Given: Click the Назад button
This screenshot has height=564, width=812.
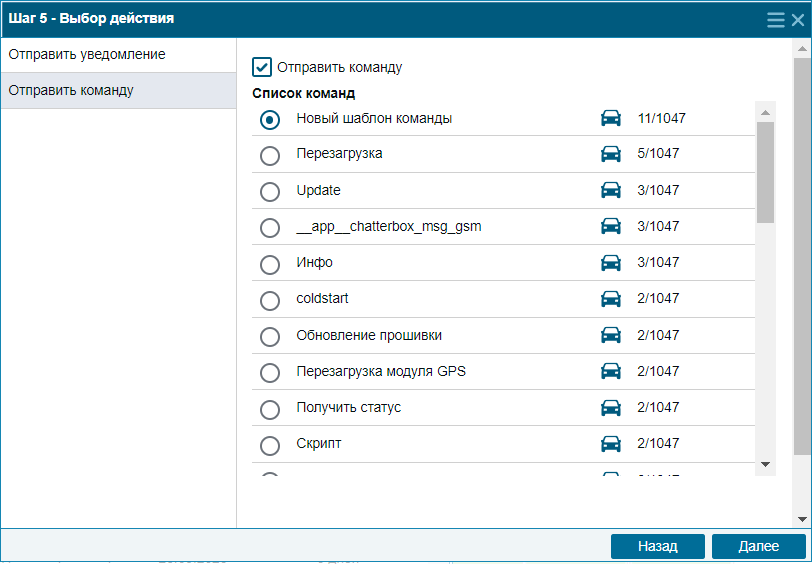Looking at the screenshot, I should click(658, 546).
